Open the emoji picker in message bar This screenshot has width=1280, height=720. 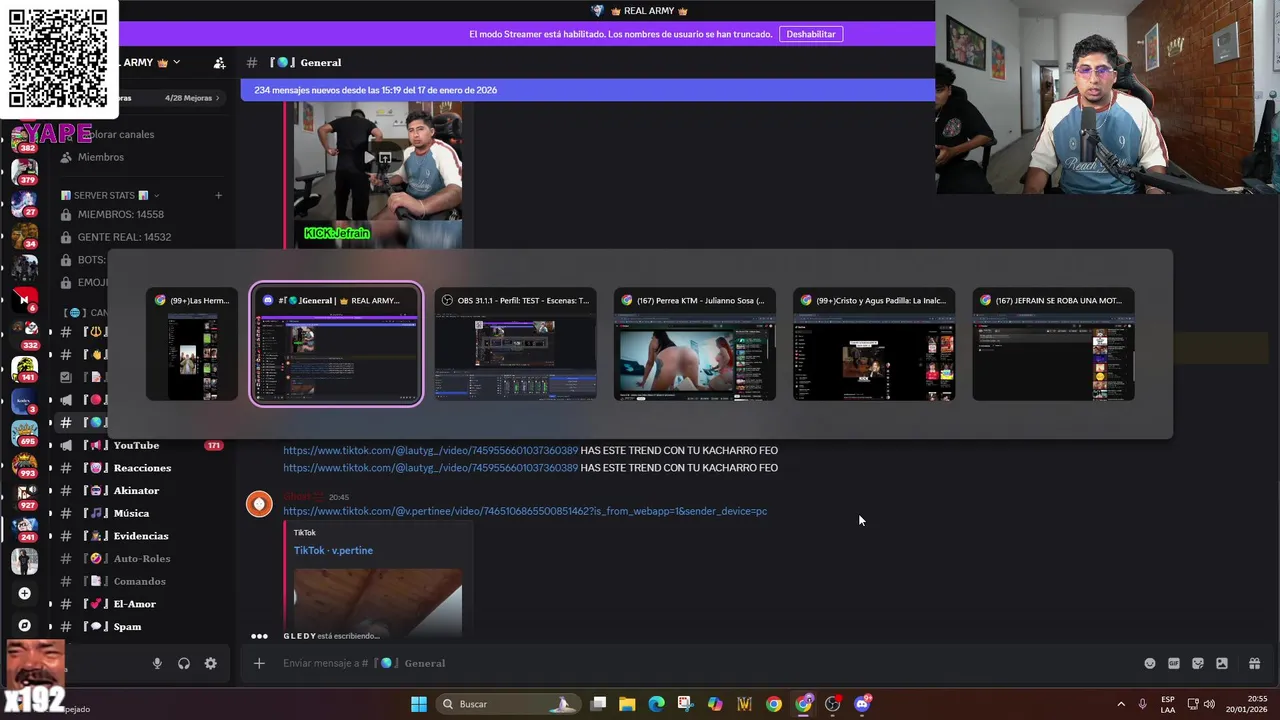pyautogui.click(x=1150, y=663)
